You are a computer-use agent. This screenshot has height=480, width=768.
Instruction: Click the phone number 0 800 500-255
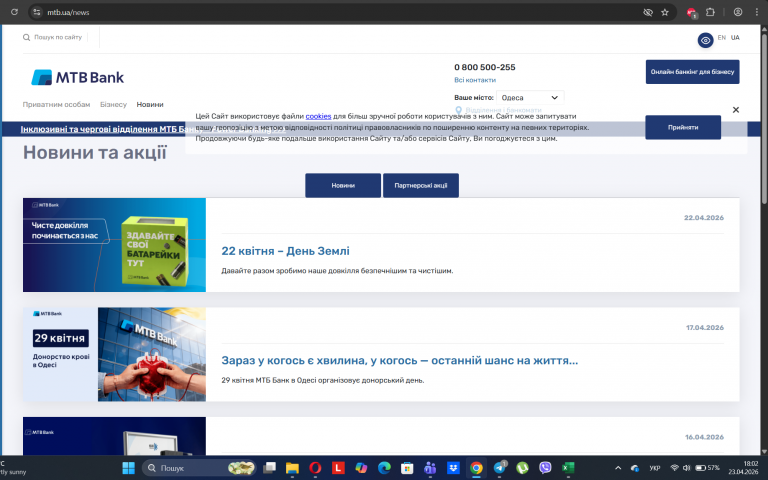[x=484, y=67]
